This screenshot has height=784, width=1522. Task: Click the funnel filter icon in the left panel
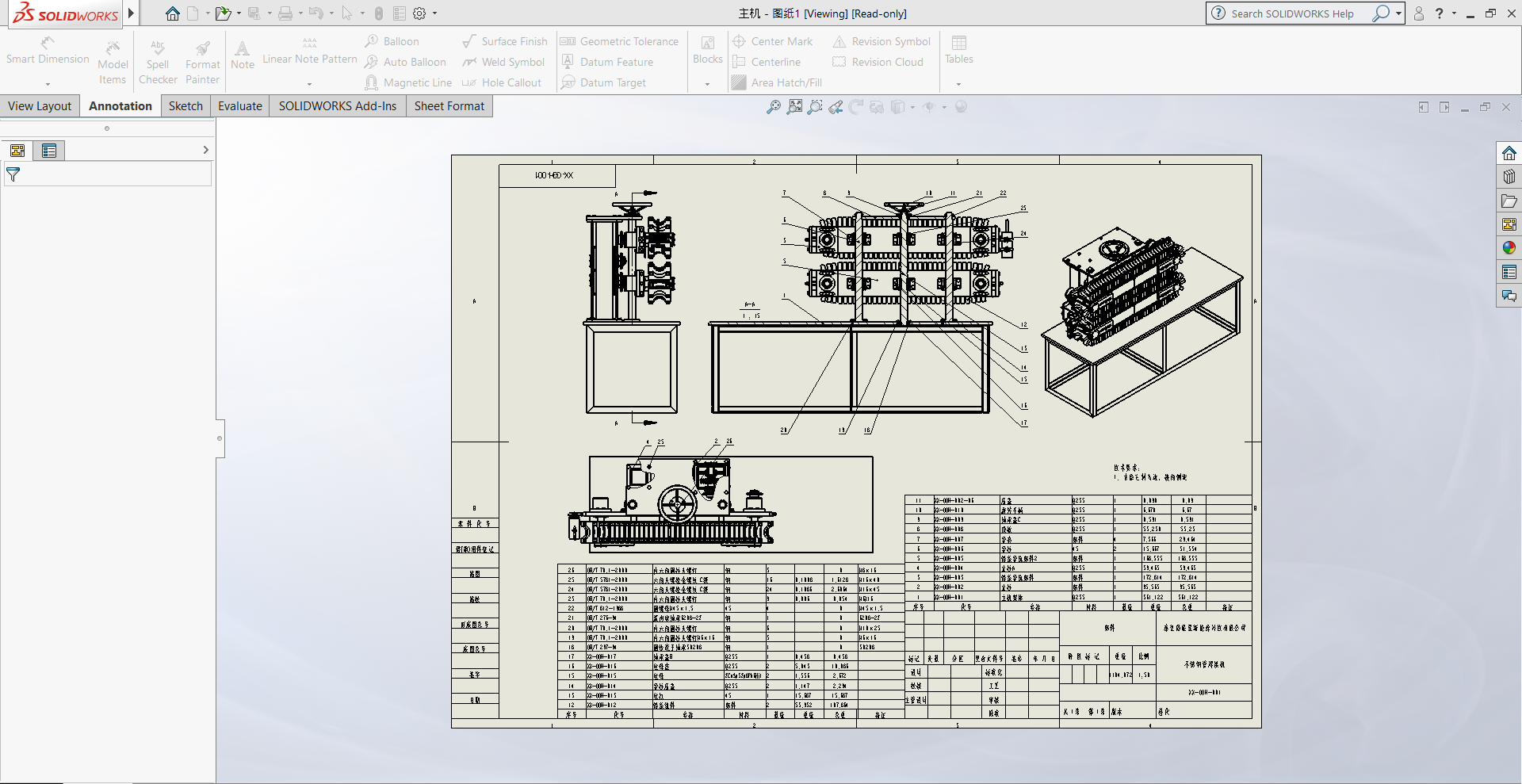click(x=13, y=174)
